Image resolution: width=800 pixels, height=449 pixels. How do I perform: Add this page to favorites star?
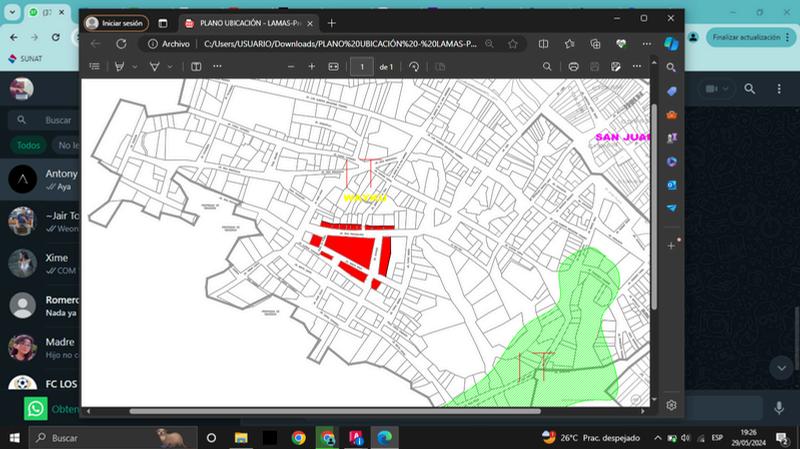(x=513, y=44)
